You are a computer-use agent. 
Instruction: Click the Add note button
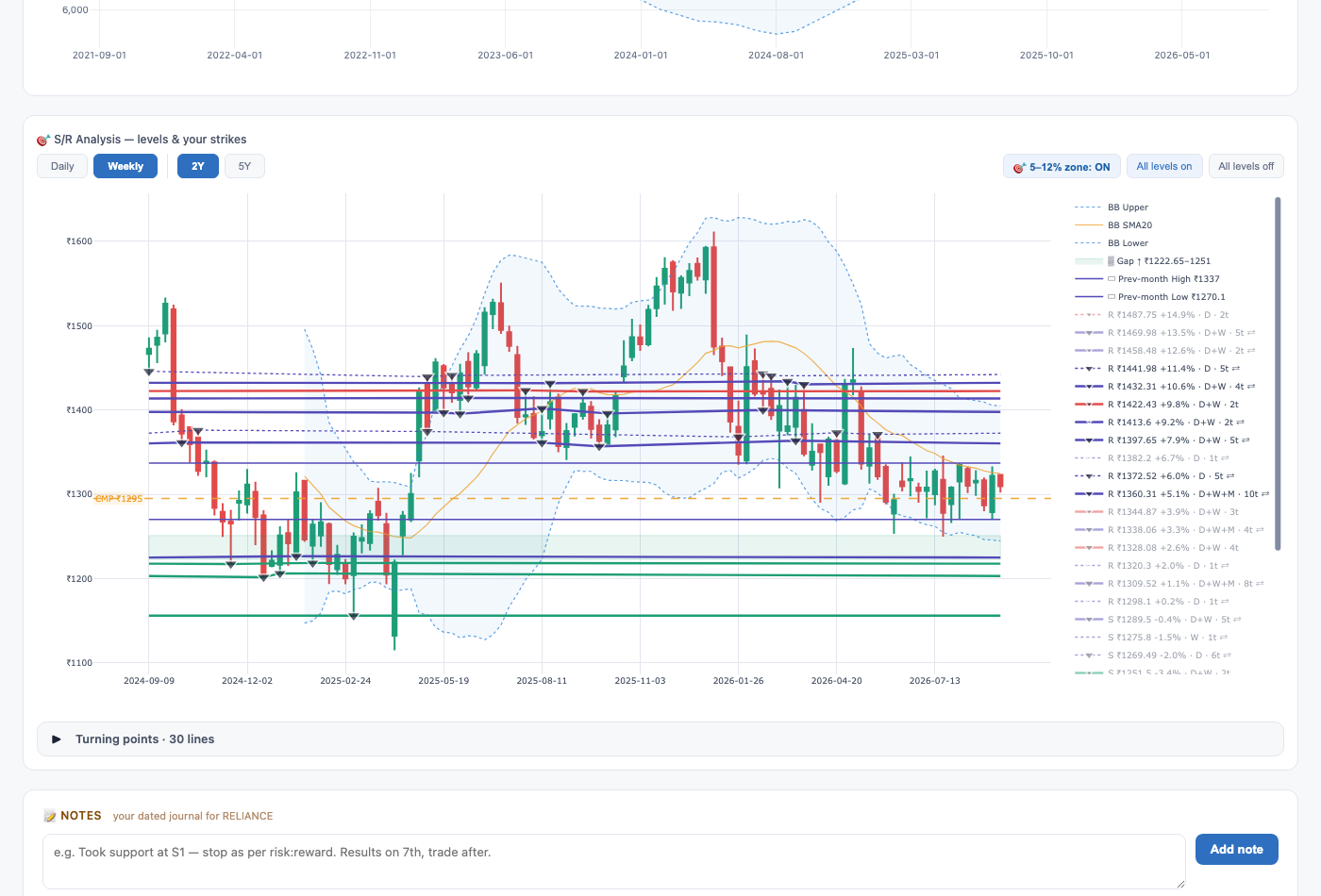coord(1236,849)
